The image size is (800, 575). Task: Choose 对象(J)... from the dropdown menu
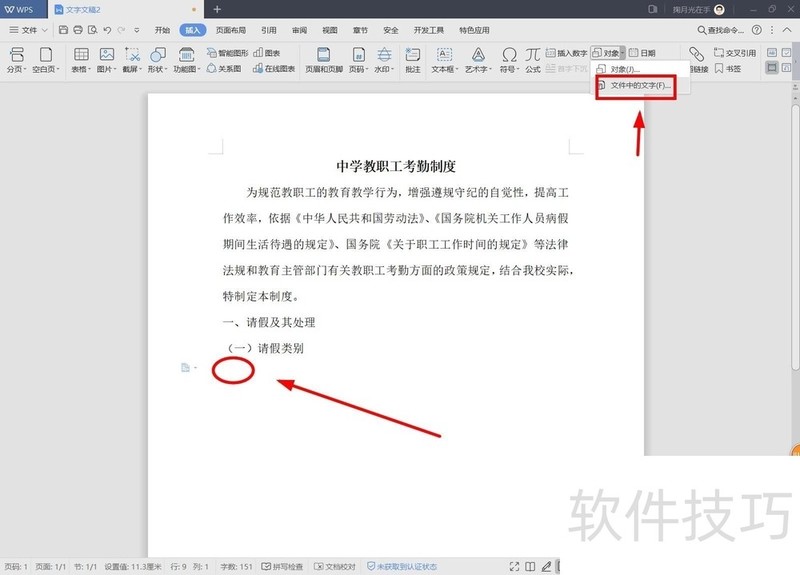[x=640, y=69]
